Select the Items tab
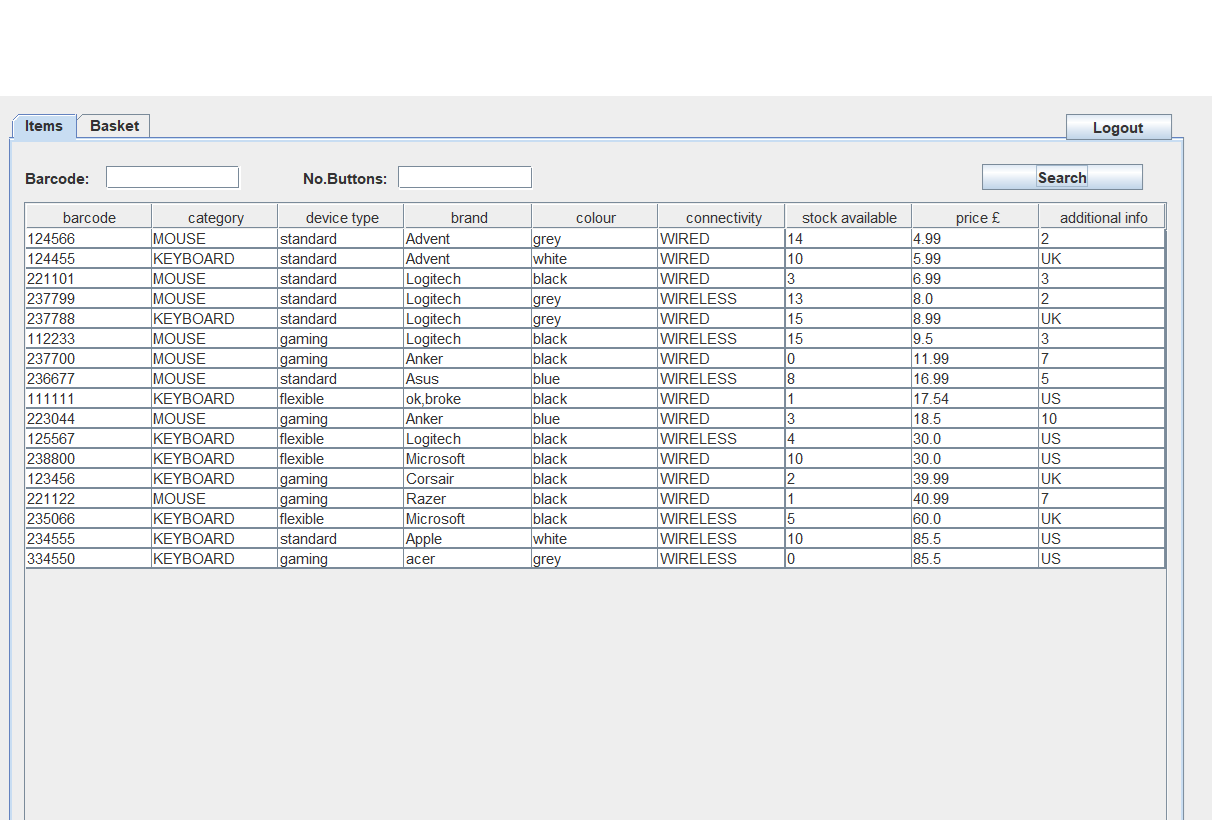 44,126
